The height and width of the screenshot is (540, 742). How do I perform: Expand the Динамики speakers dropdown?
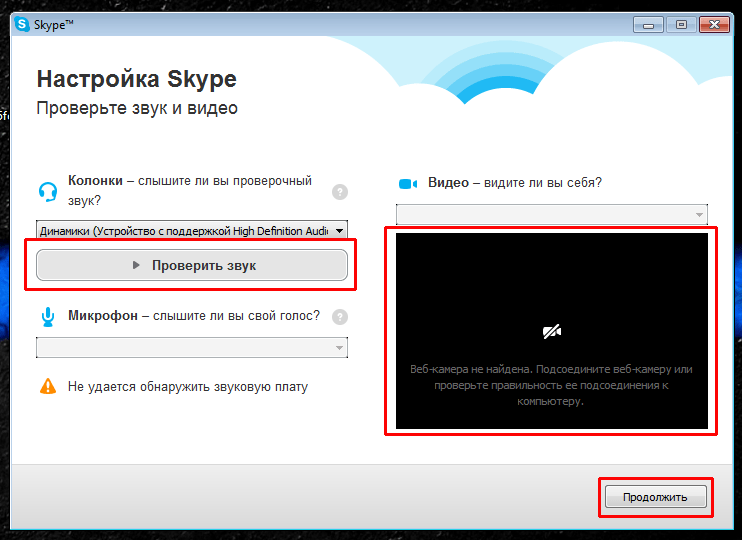click(x=192, y=230)
